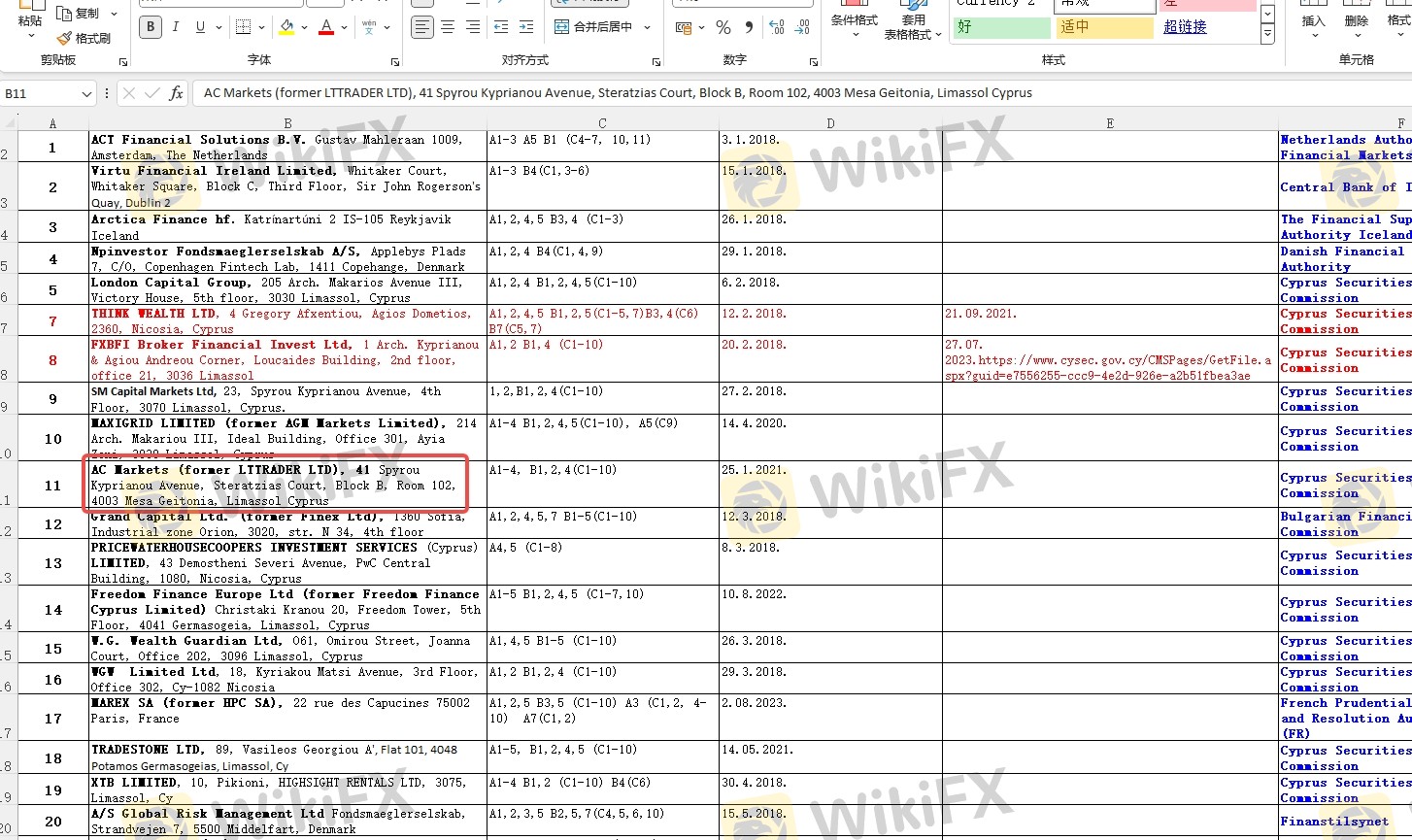
Task: Click the insert function fx icon
Action: point(176,93)
